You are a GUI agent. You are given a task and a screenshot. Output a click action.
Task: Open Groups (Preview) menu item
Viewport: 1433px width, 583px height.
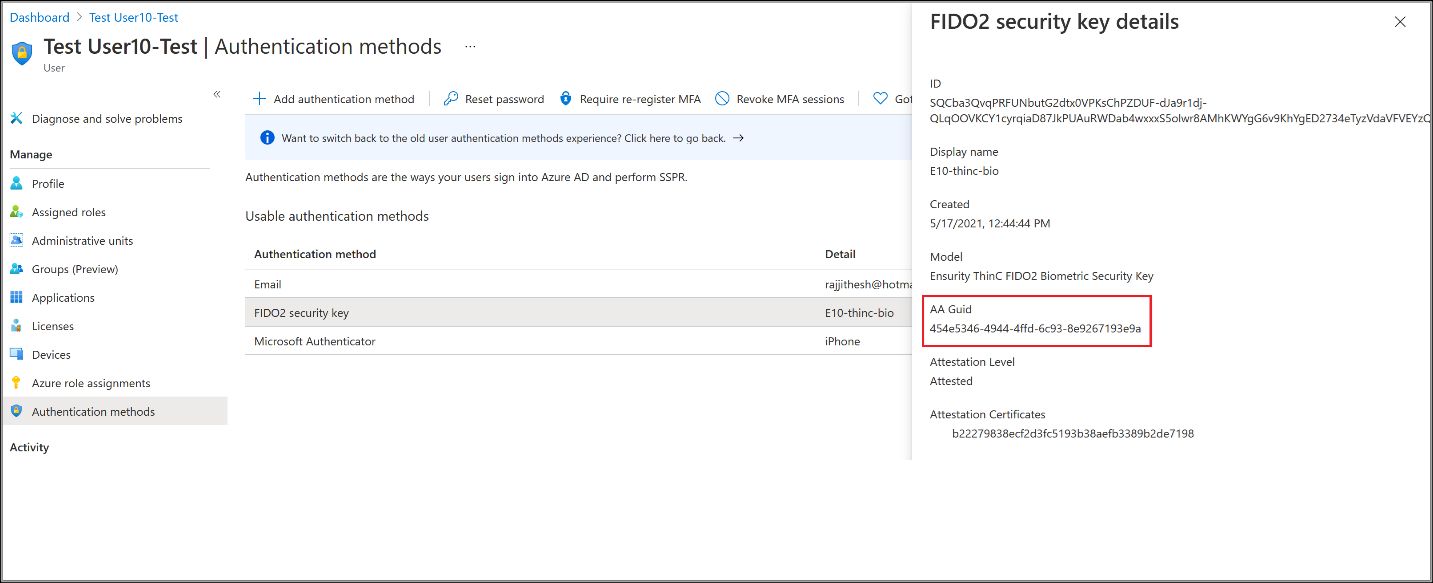tap(74, 269)
